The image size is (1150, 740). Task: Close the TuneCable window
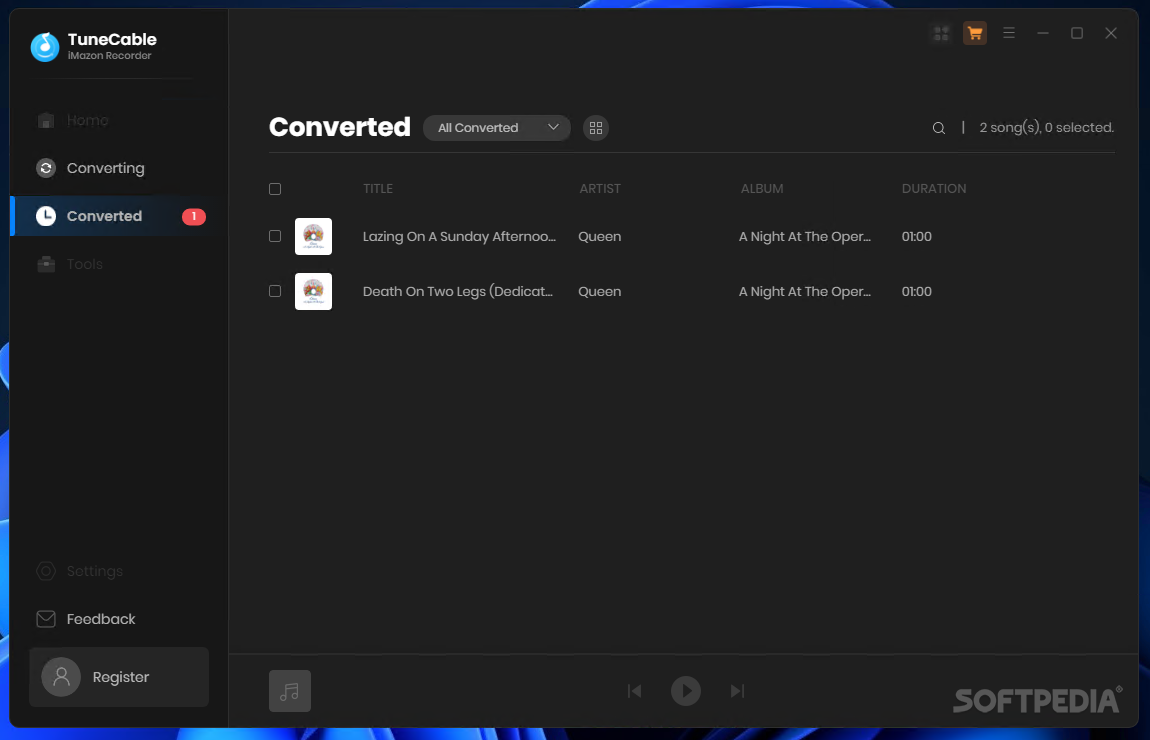[1111, 33]
